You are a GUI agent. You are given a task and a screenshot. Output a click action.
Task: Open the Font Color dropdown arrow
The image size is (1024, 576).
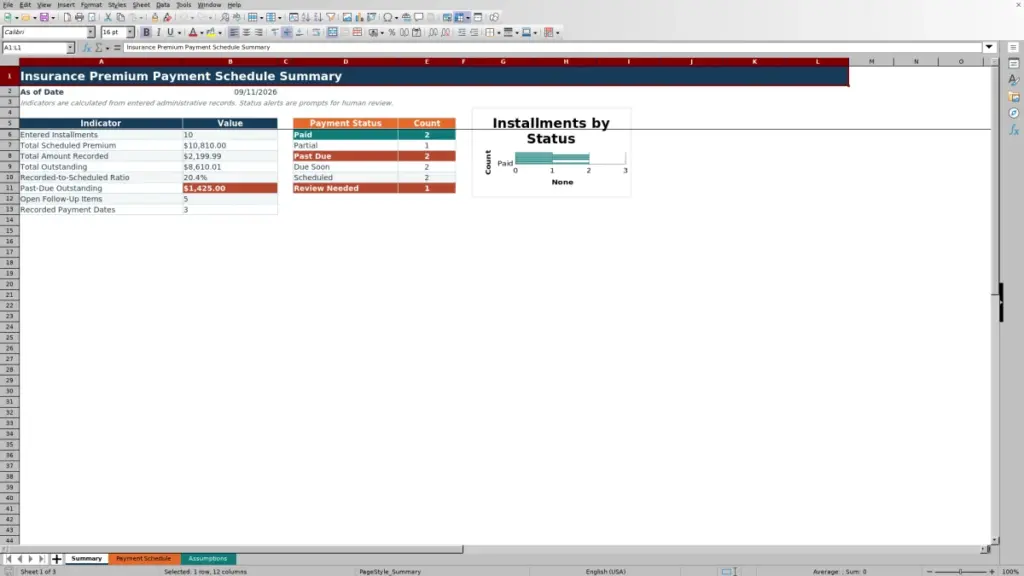(x=202, y=32)
